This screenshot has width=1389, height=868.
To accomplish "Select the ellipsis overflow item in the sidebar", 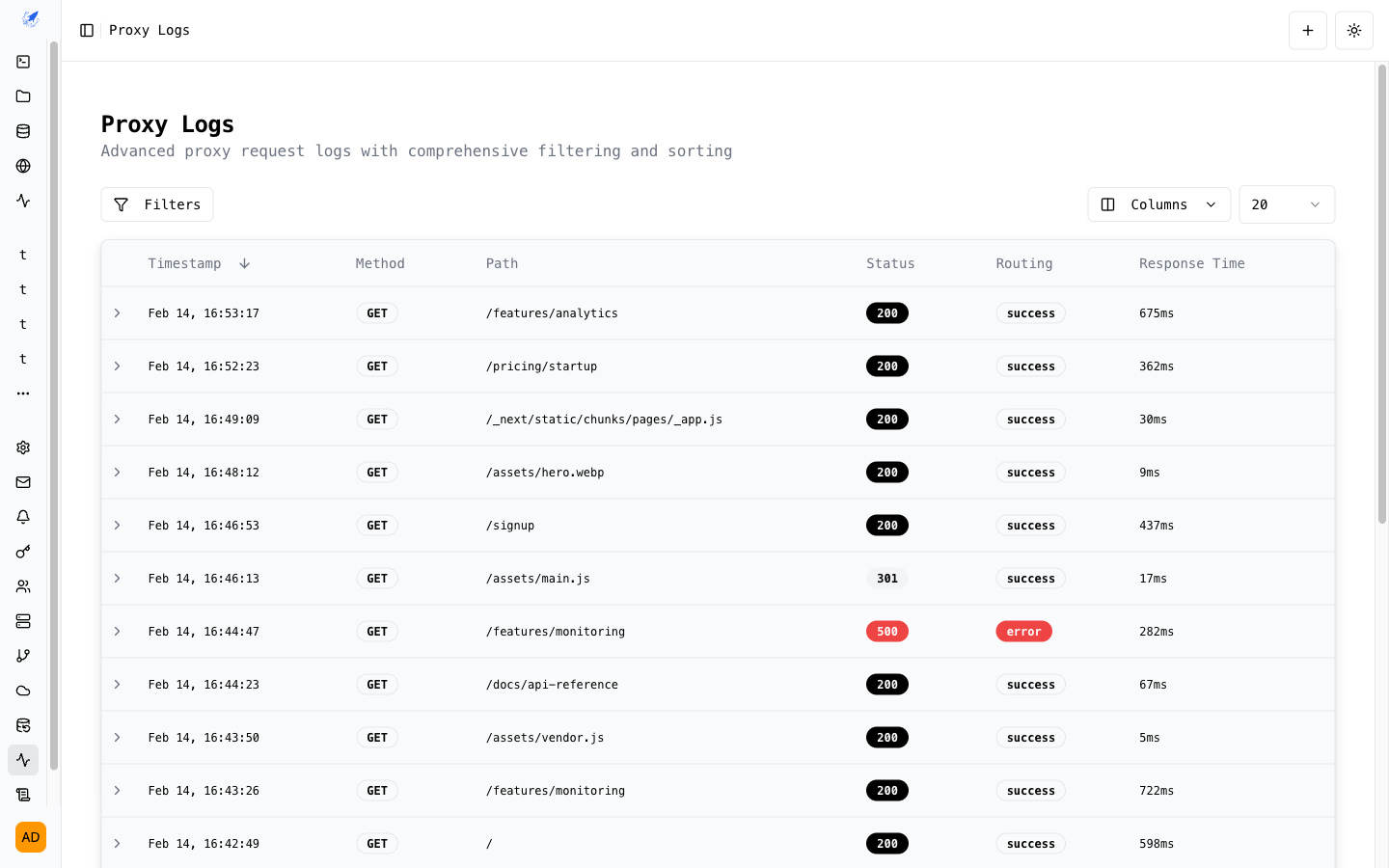I will (x=23, y=393).
